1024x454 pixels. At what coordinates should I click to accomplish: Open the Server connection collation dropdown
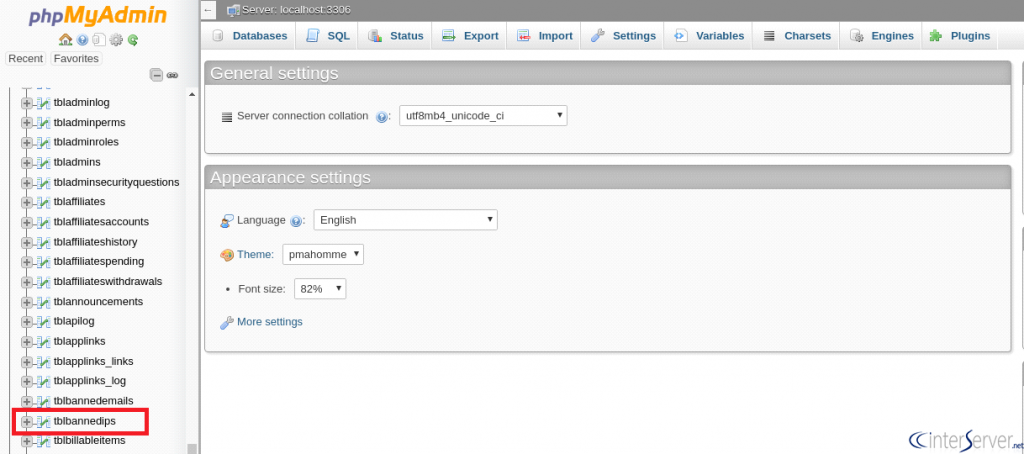483,116
